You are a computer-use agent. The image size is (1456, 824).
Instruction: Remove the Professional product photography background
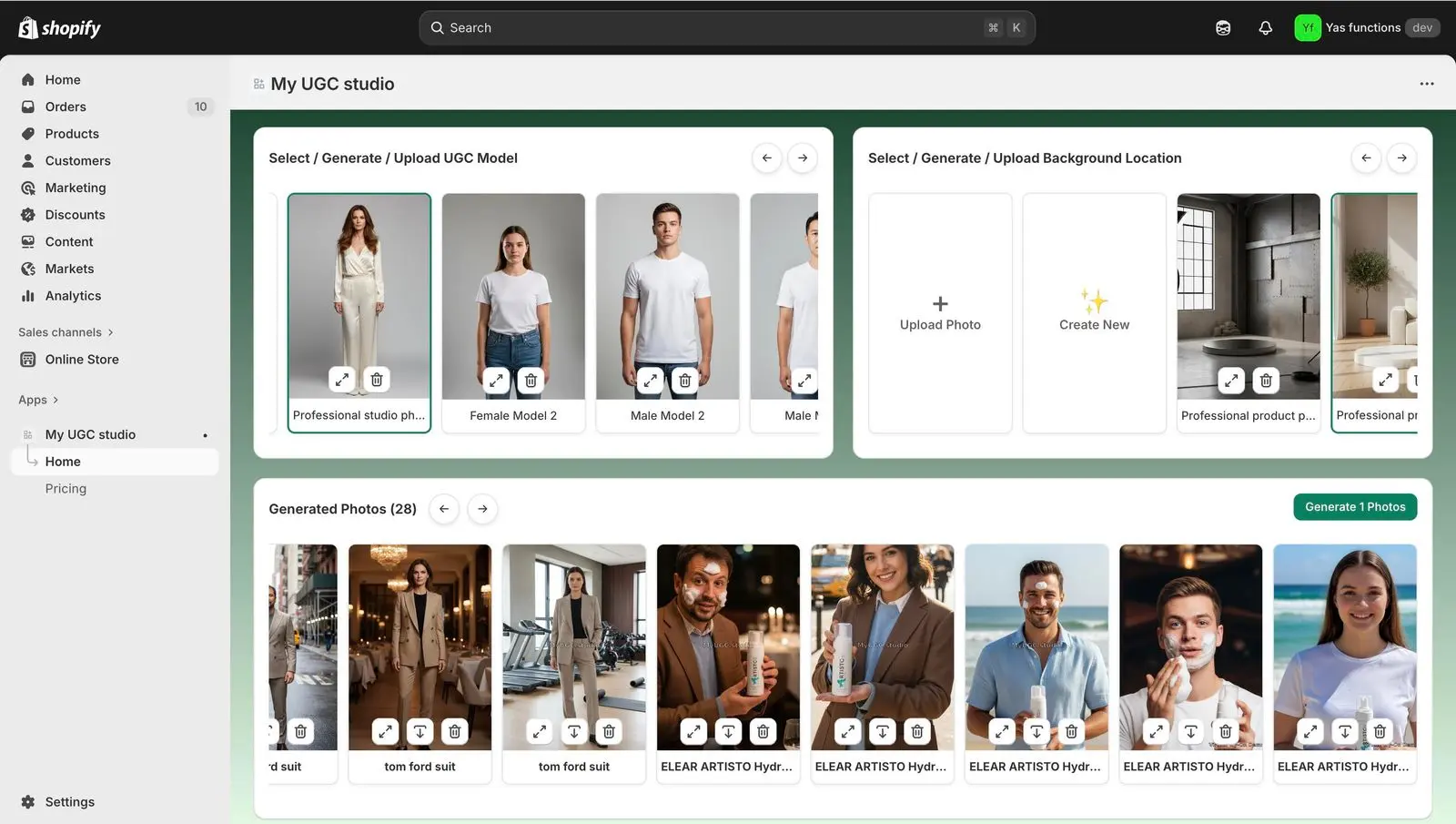1265,381
